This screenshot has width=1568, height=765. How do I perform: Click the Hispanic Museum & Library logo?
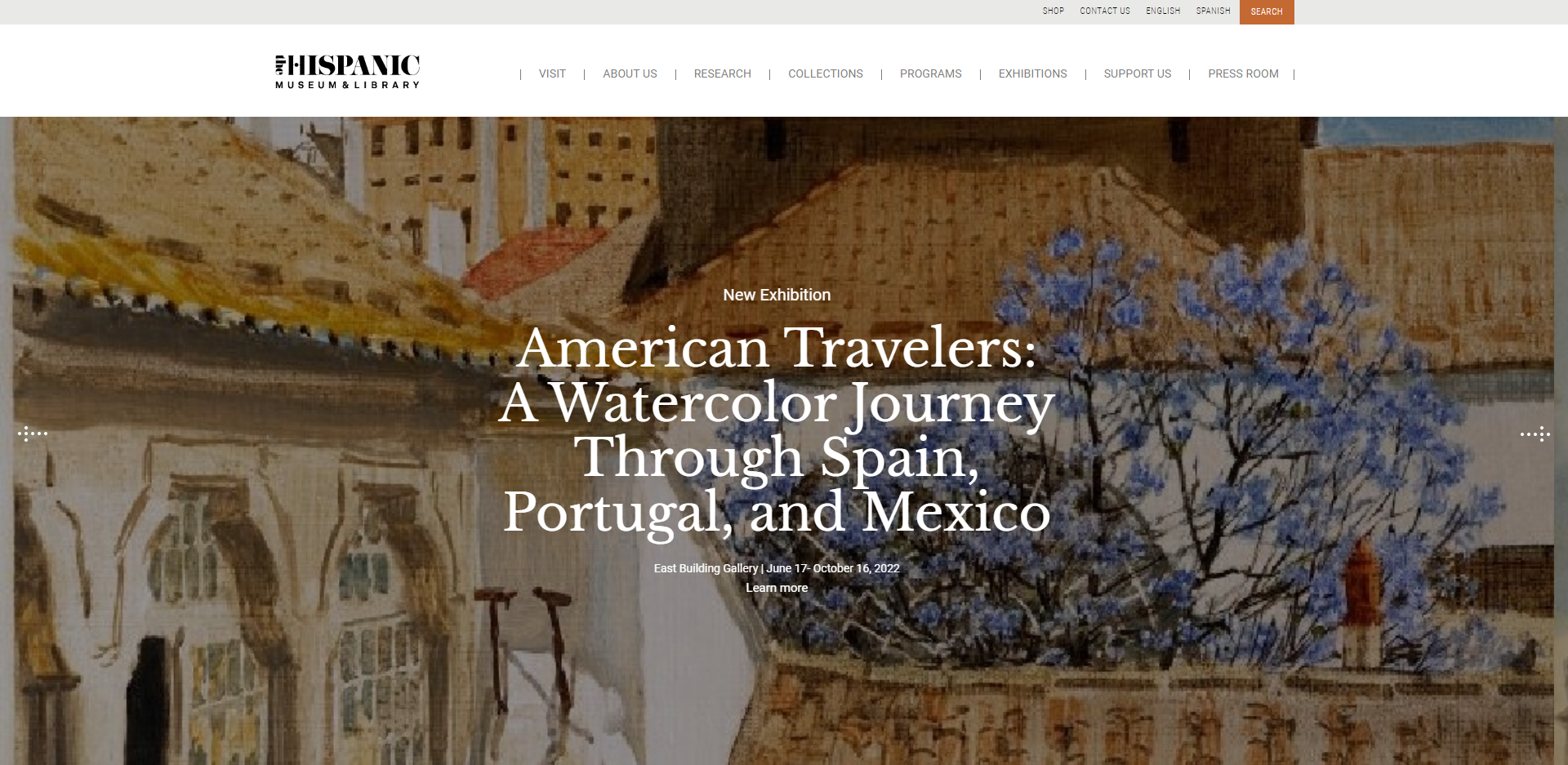[x=348, y=72]
